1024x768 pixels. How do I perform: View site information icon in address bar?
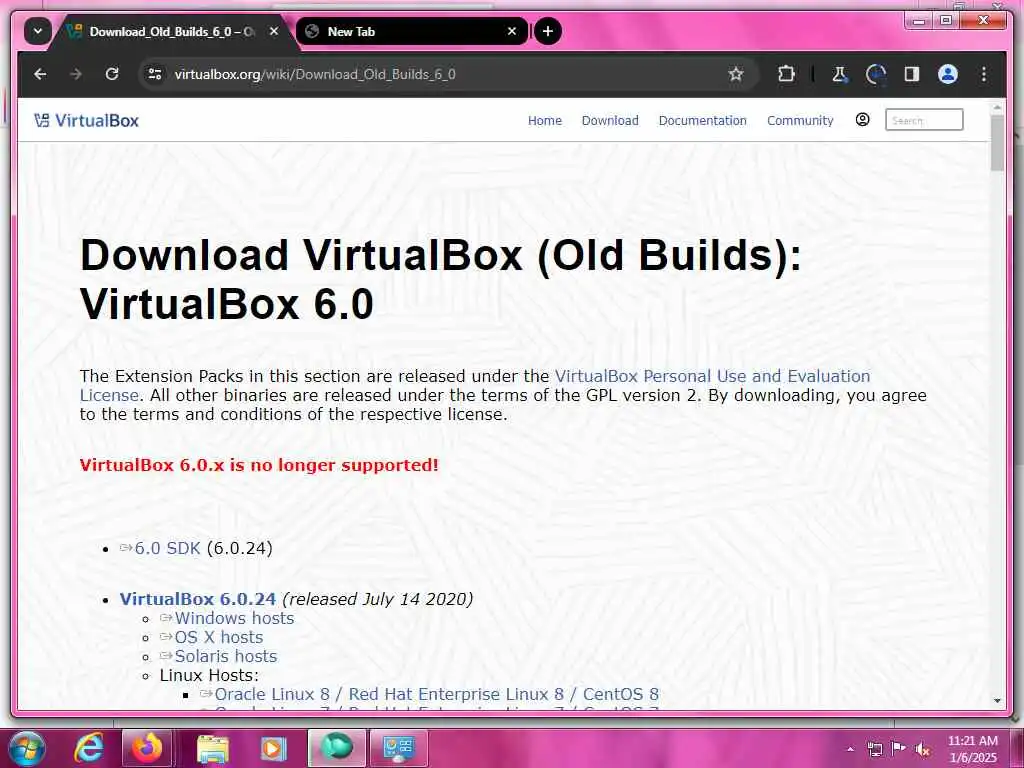pos(155,74)
